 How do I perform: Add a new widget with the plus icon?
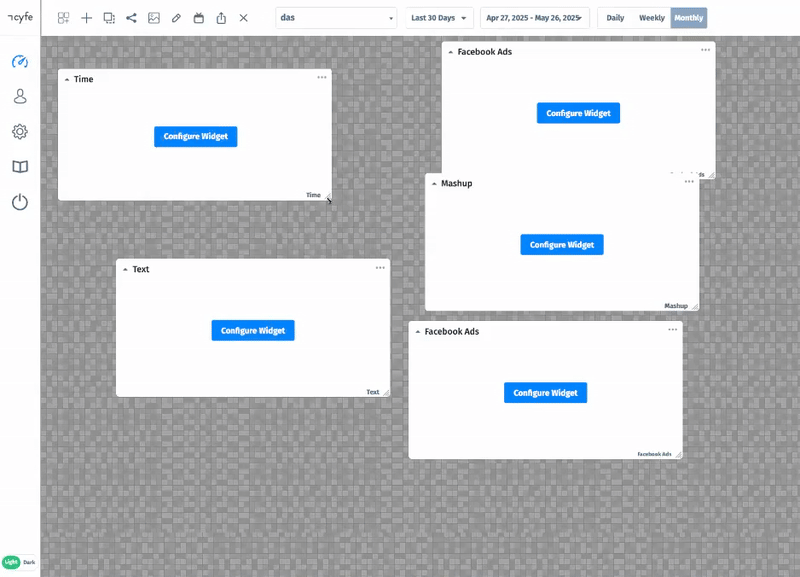tap(86, 18)
